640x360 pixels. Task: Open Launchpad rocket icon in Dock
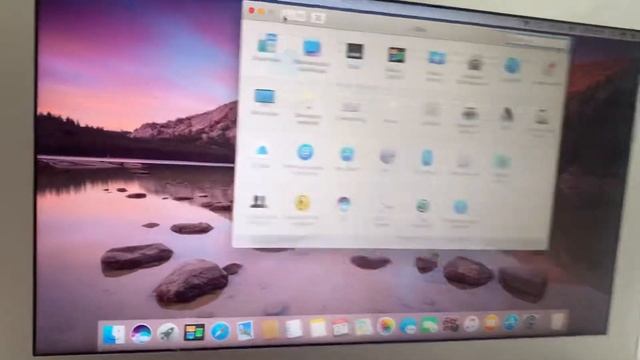[168, 333]
